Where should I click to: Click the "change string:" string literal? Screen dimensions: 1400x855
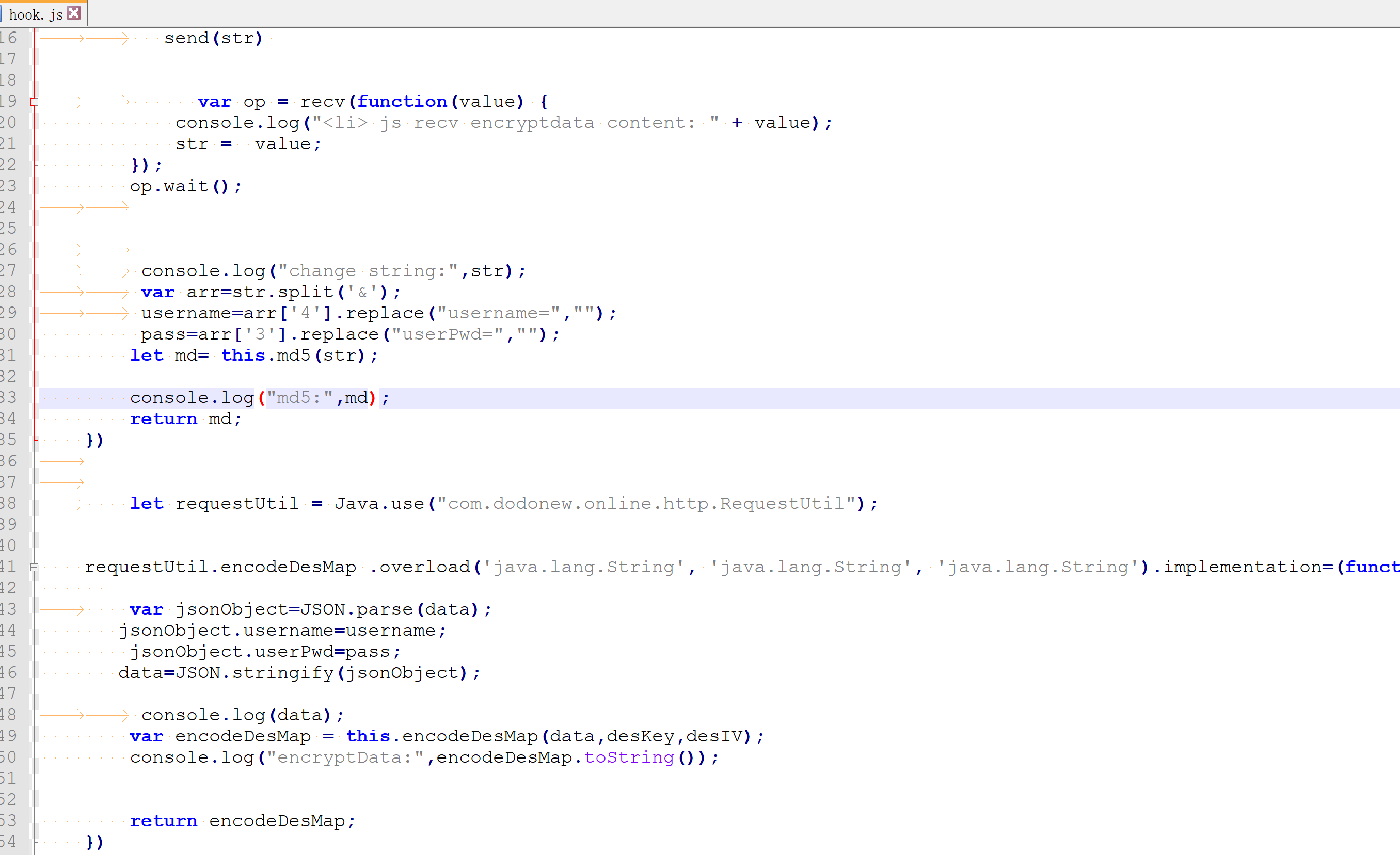[x=368, y=271]
